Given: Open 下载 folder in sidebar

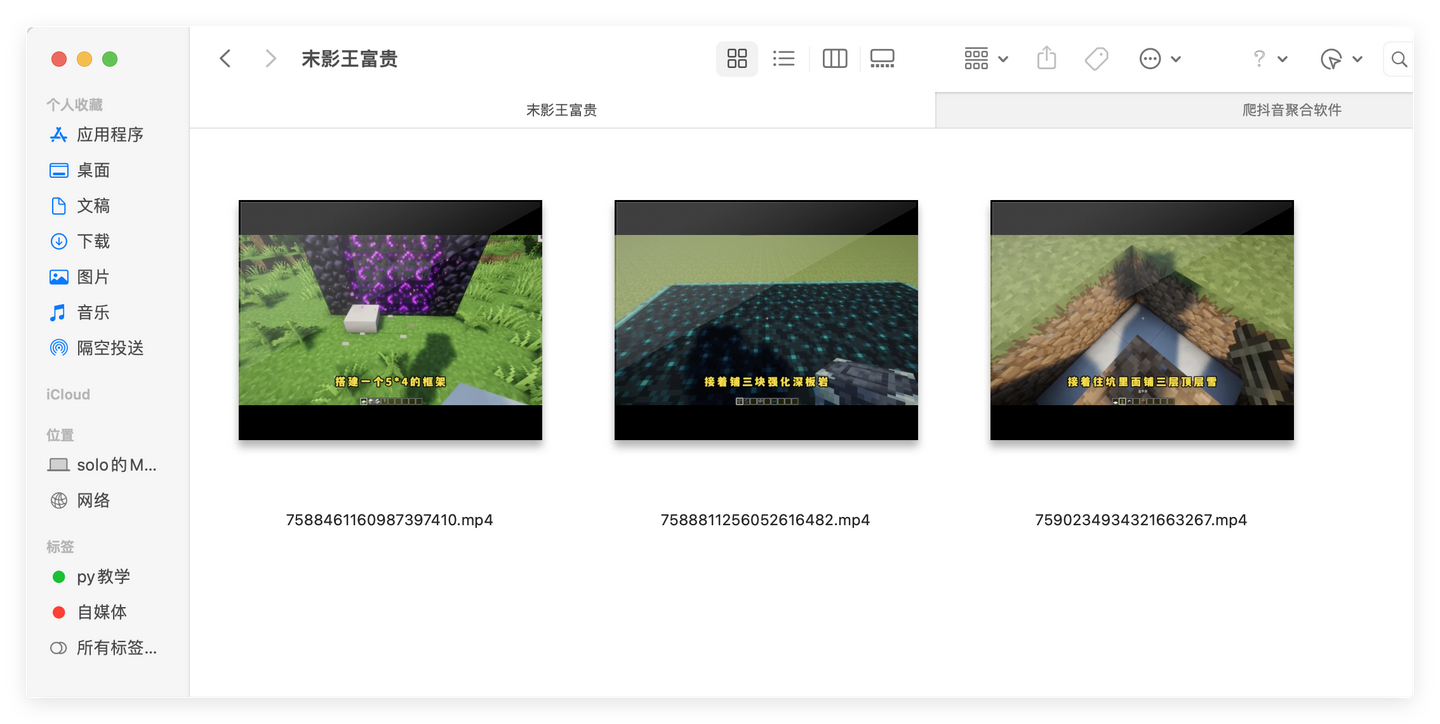Looking at the screenshot, I should [x=80, y=241].
